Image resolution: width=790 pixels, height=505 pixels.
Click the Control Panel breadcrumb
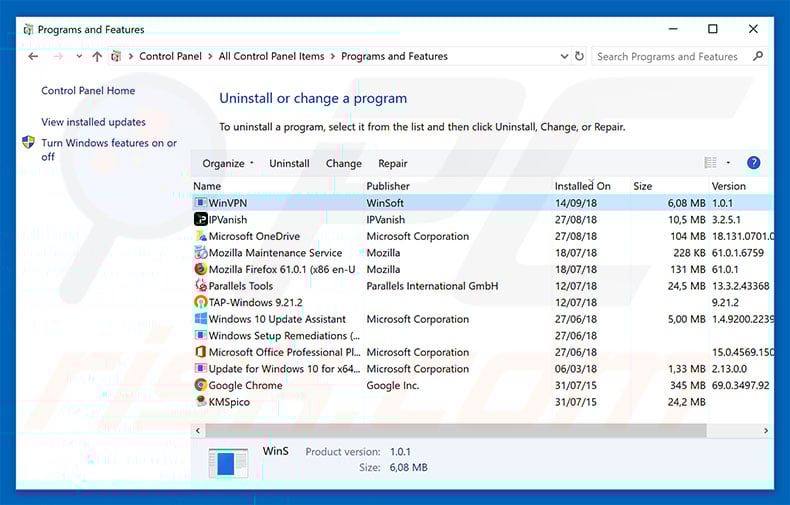pyautogui.click(x=170, y=56)
